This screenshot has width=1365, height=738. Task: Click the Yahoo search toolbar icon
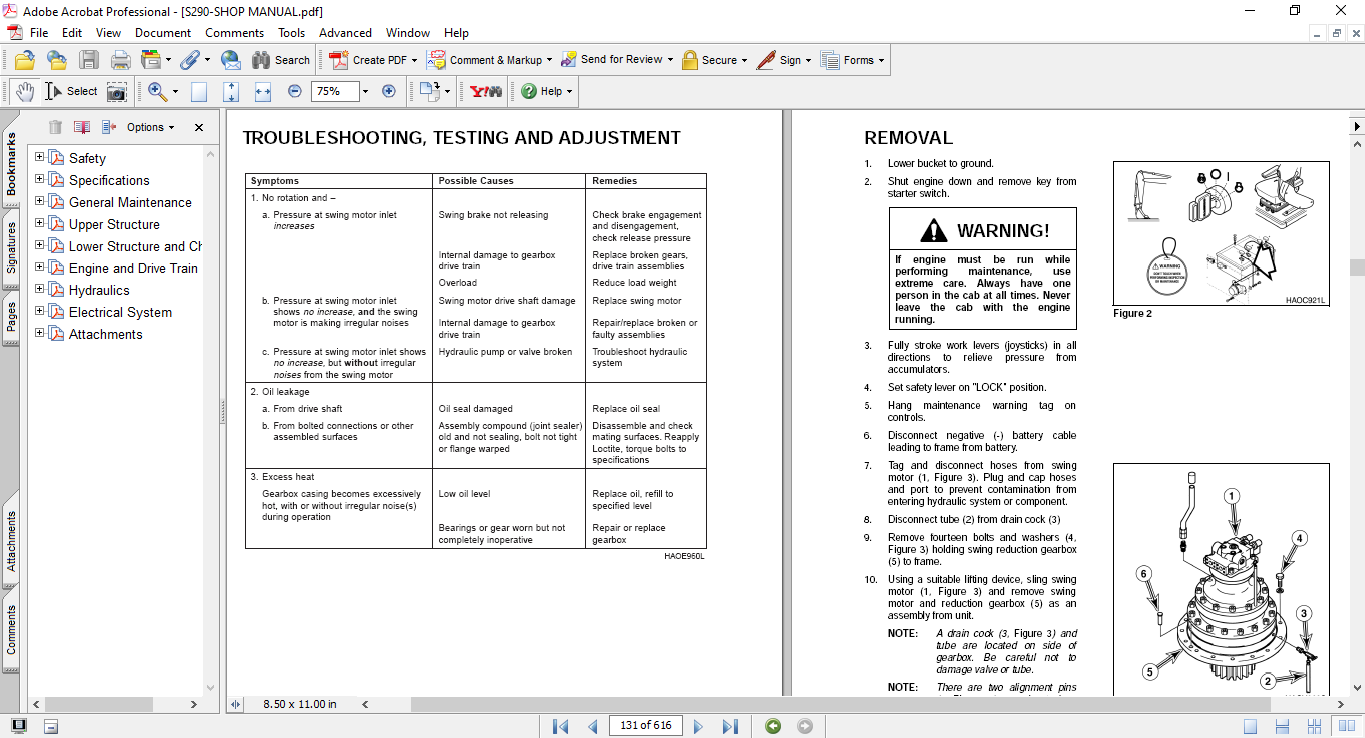[x=486, y=91]
